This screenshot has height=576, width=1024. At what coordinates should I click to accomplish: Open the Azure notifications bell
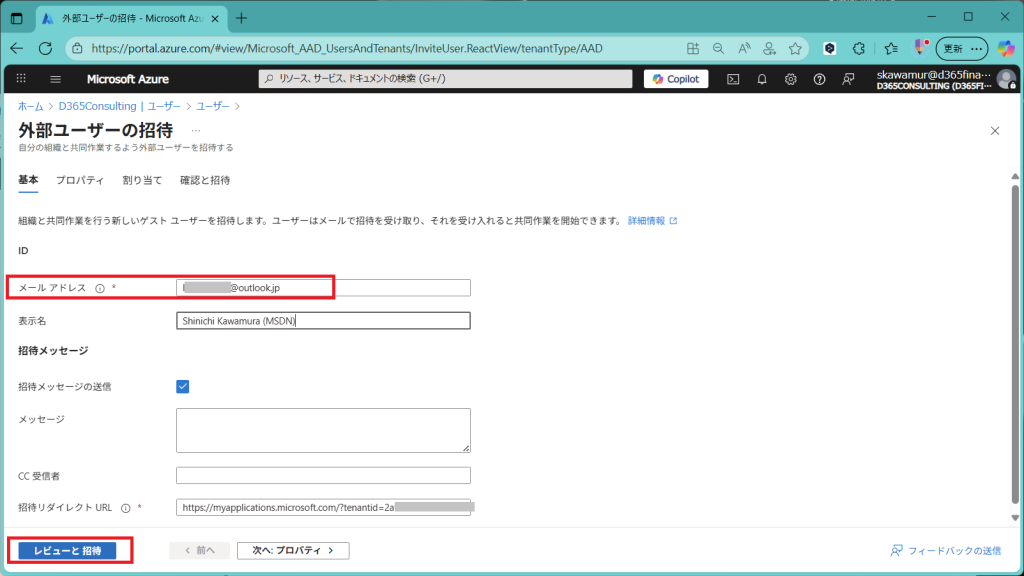762,79
